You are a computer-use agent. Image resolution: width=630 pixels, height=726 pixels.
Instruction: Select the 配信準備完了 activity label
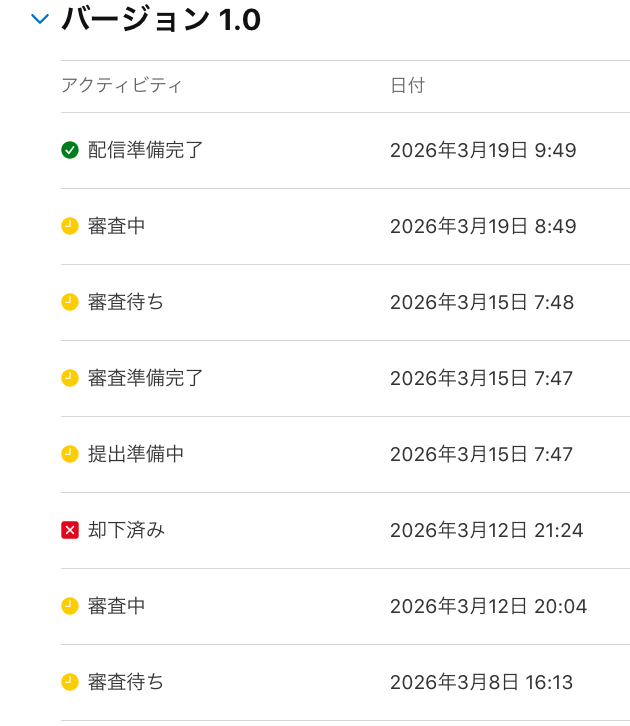click(x=145, y=150)
